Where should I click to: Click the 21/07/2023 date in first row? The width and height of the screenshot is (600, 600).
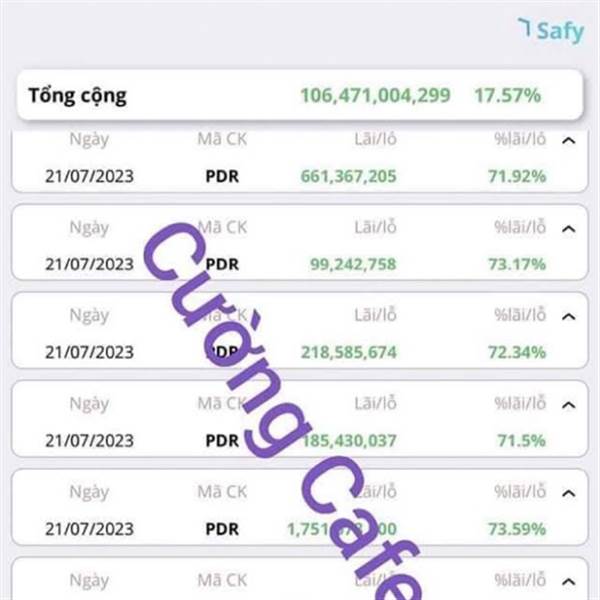coord(89,177)
